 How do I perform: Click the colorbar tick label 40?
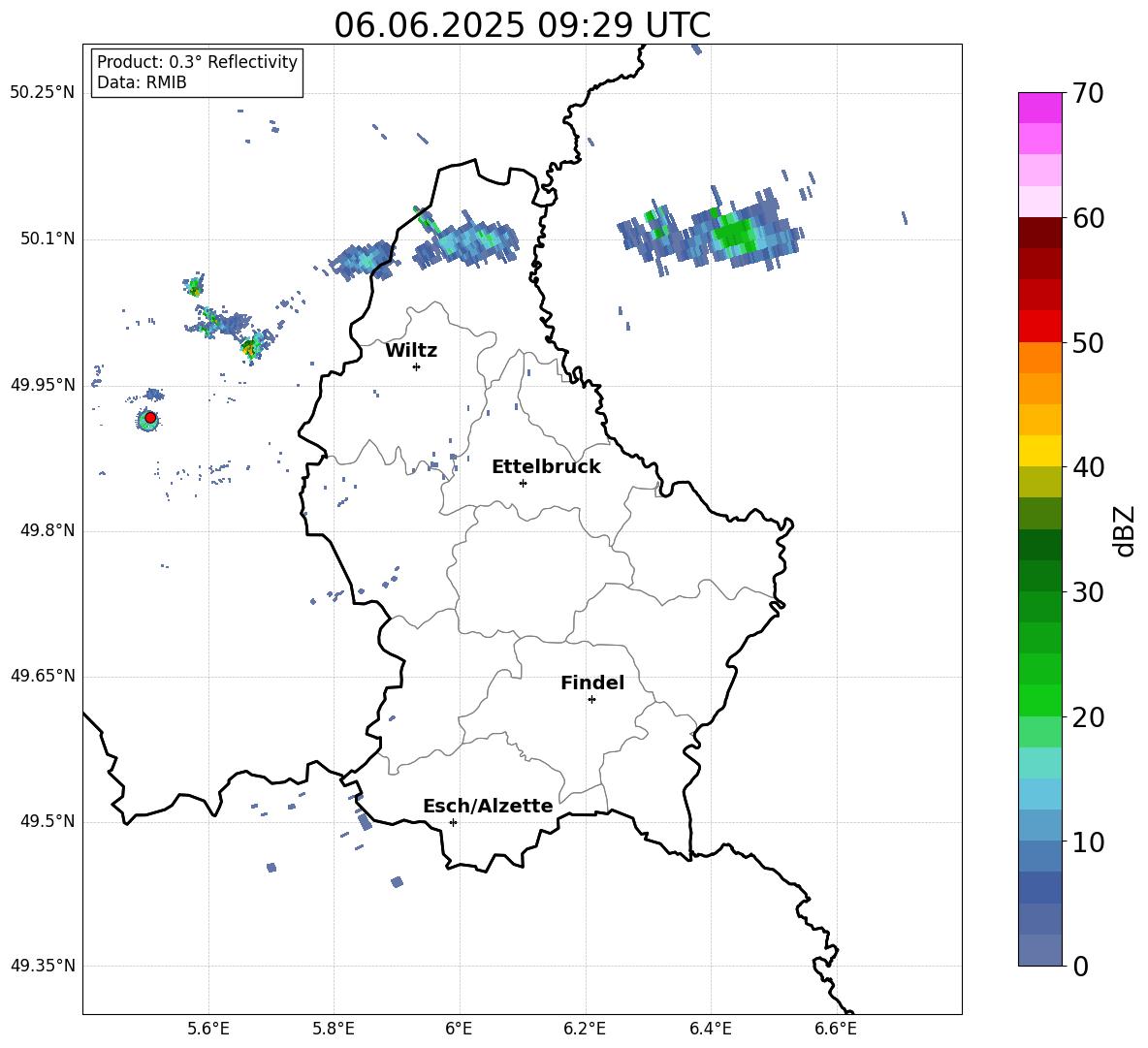(x=1088, y=467)
